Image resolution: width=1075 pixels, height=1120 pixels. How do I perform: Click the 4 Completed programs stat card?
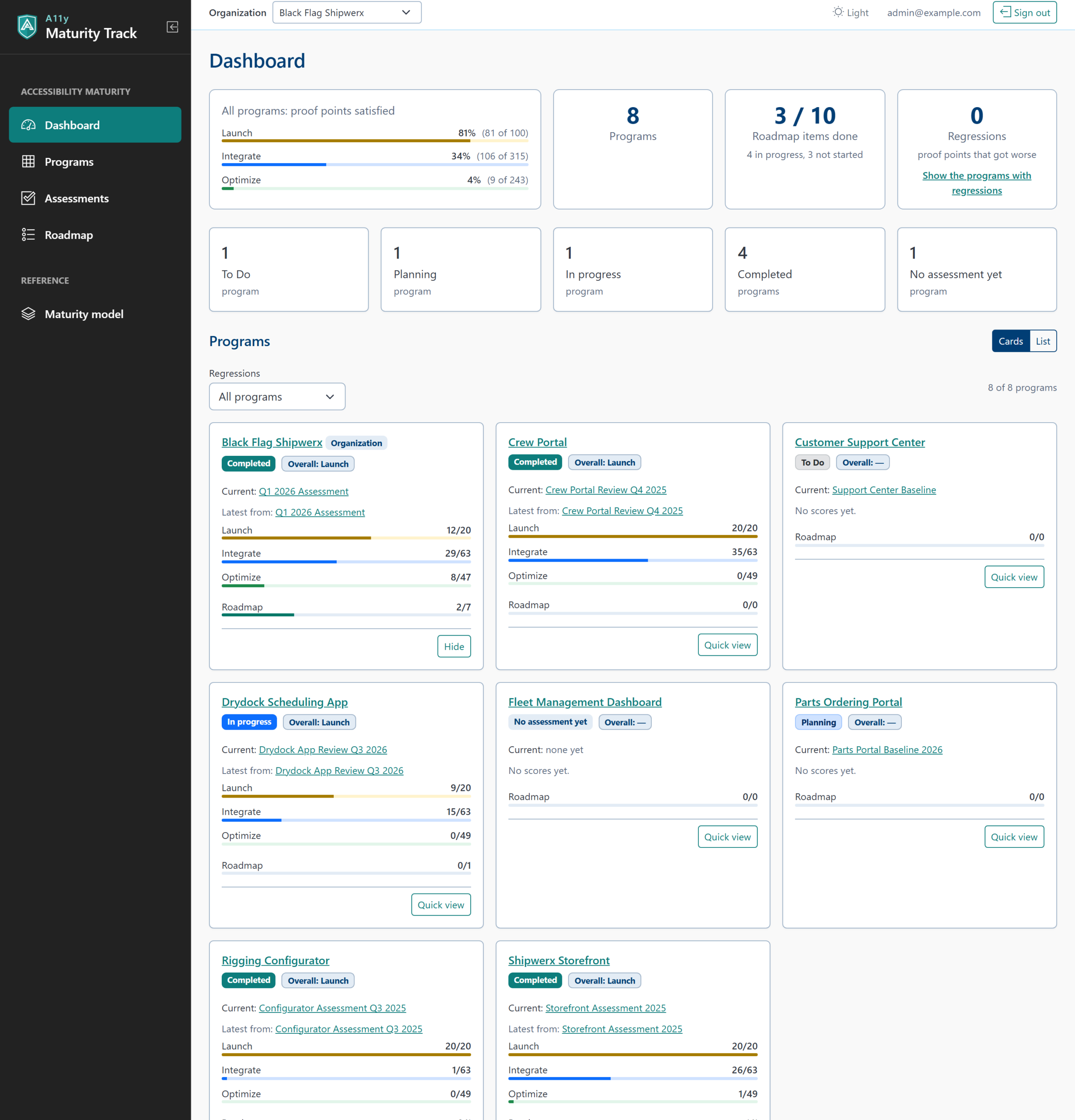[804, 269]
